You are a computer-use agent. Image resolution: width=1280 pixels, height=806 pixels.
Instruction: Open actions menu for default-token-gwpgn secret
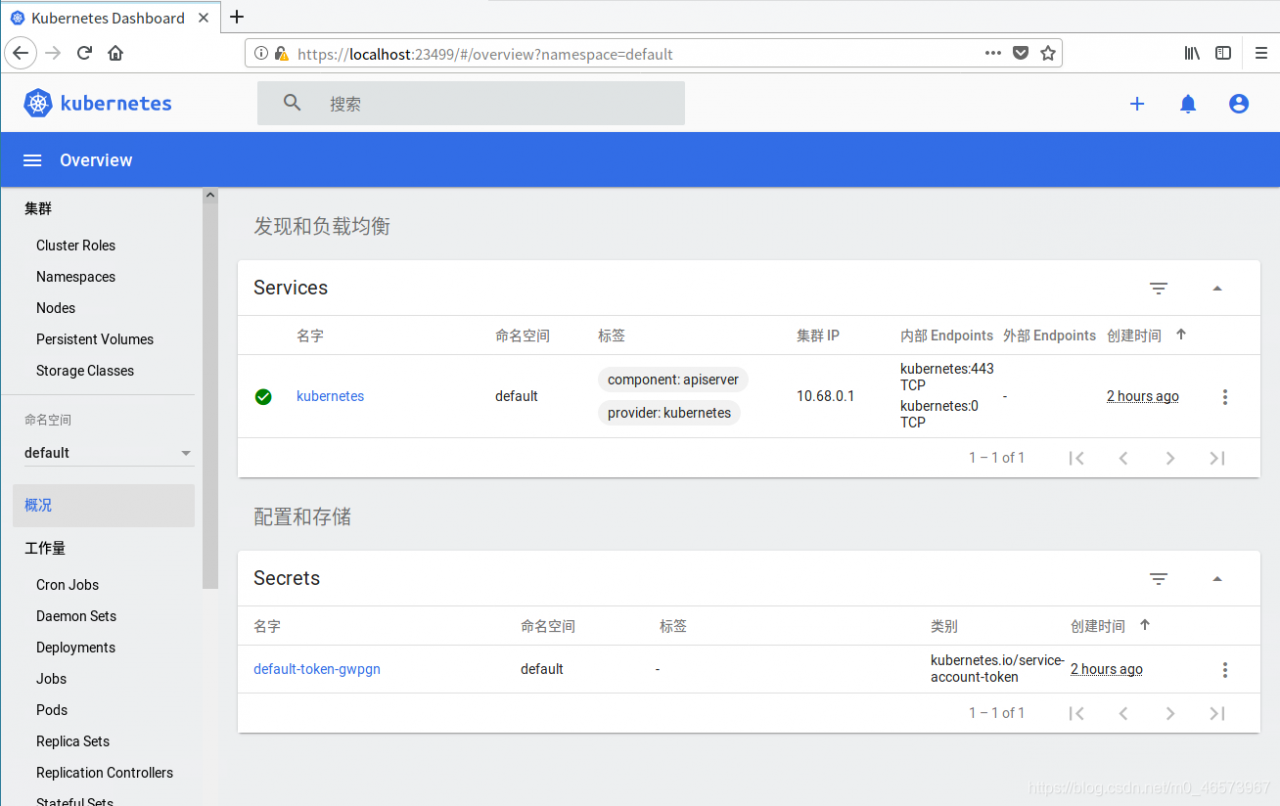[x=1225, y=670]
